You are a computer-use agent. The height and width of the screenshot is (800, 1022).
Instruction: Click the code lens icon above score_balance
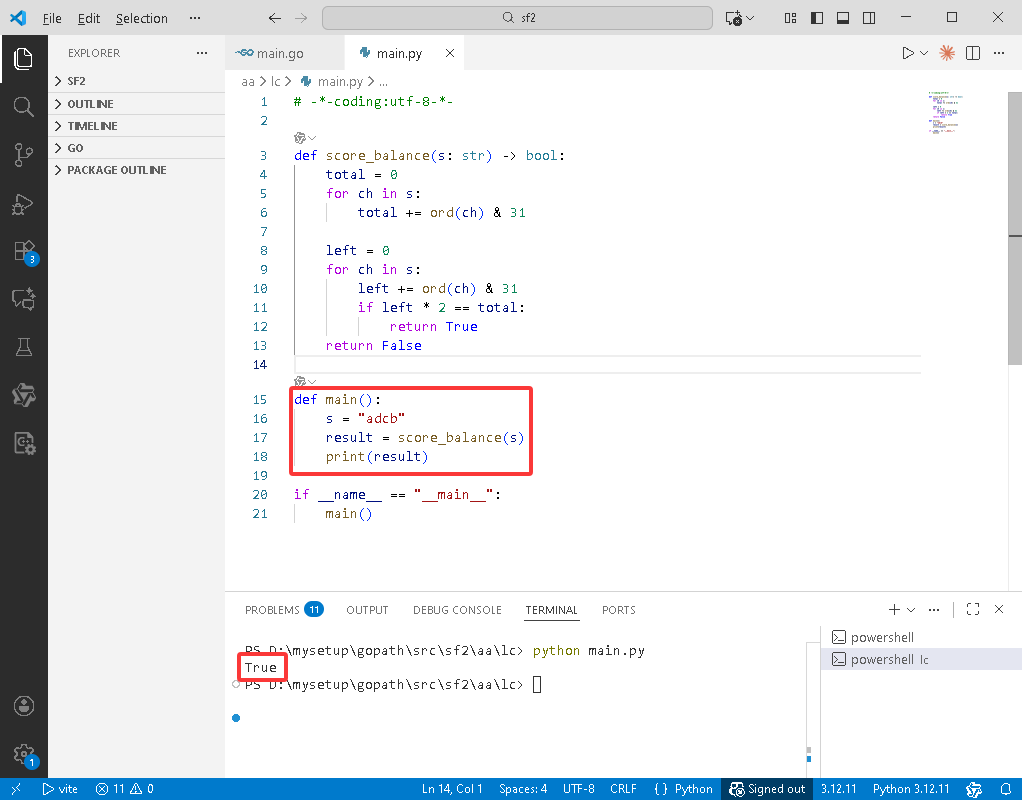coord(300,138)
